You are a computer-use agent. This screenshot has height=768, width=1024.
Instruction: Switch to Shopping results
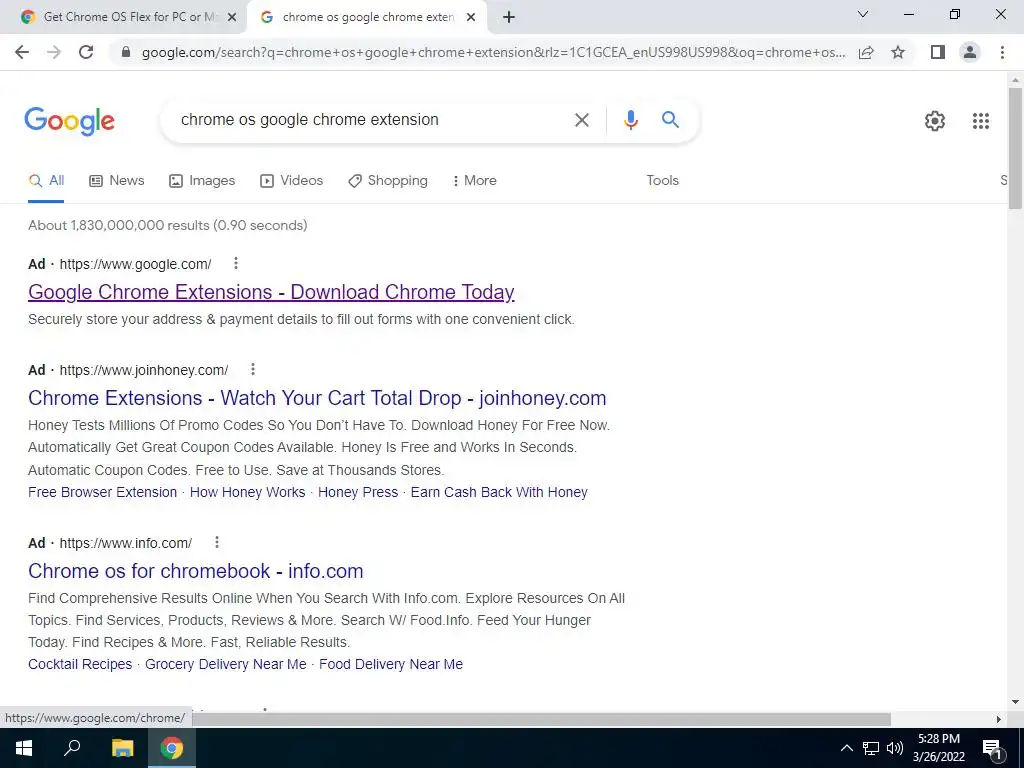(x=388, y=181)
